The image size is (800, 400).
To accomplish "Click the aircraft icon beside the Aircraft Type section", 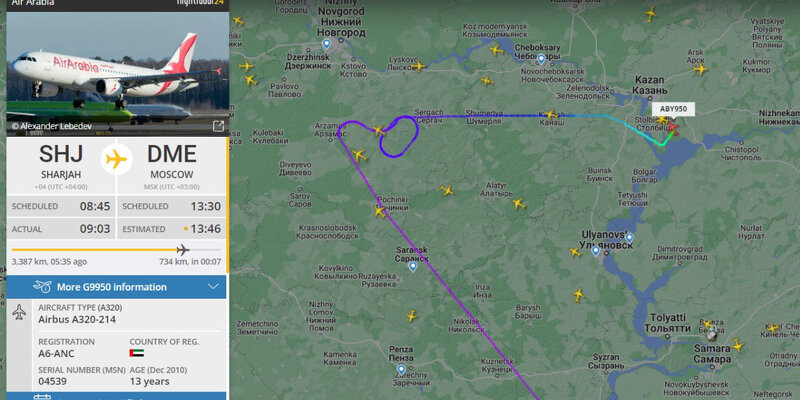I will [19, 312].
